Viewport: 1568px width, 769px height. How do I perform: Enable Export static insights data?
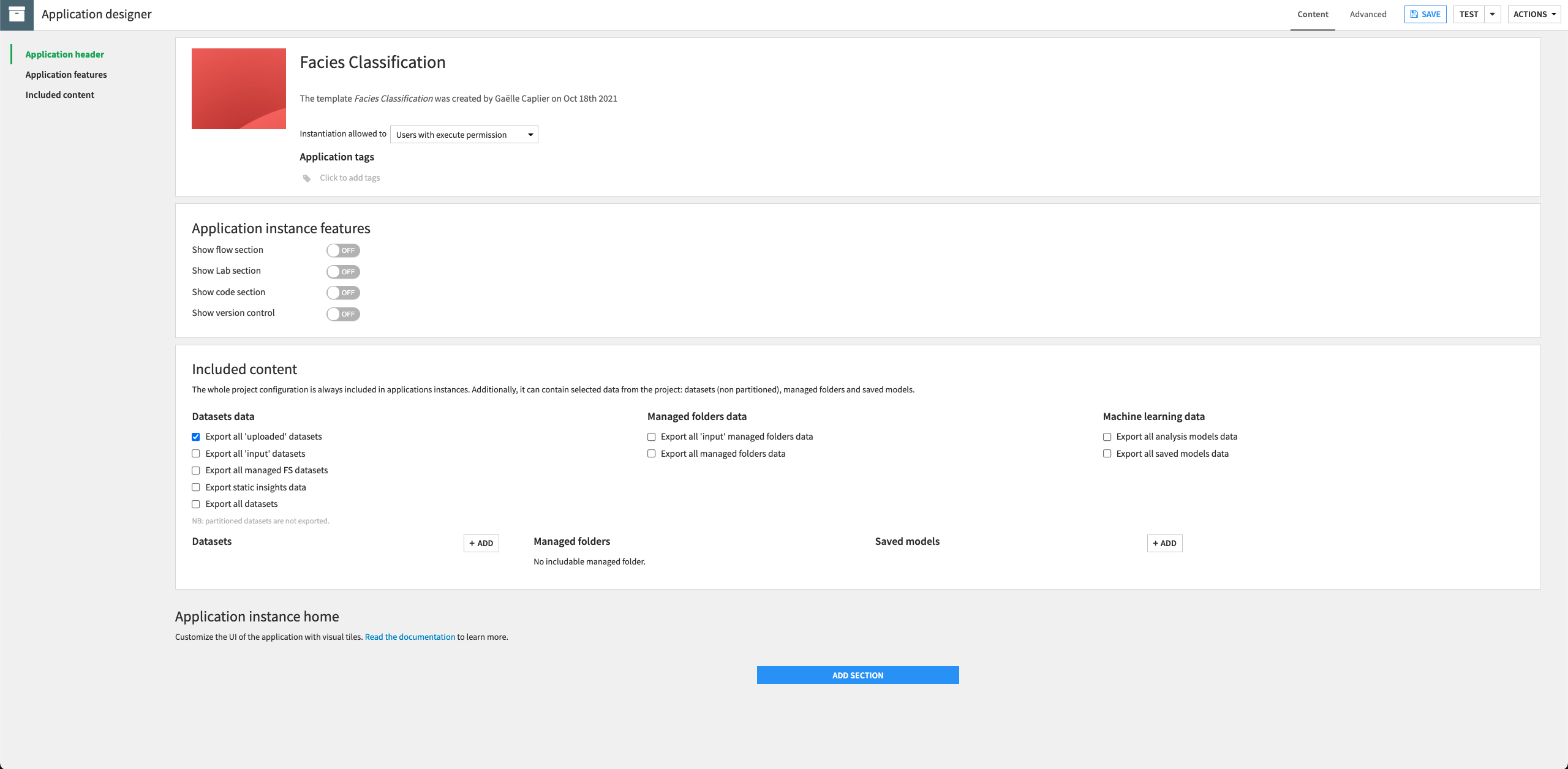coord(195,487)
